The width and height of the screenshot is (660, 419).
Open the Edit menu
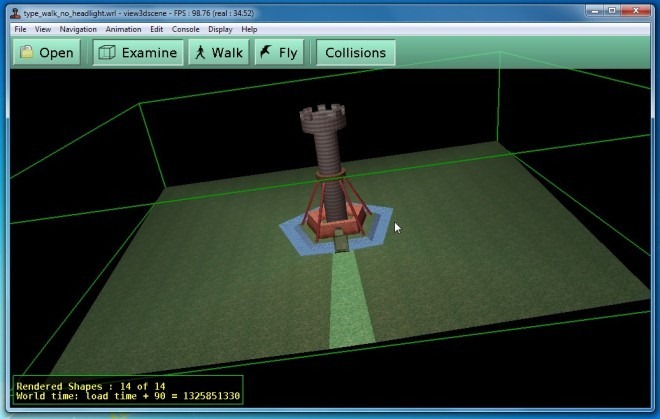(157, 29)
